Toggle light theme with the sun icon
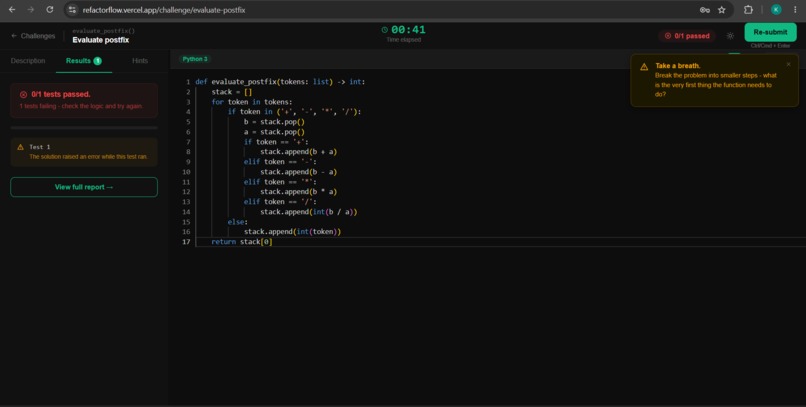 (730, 36)
